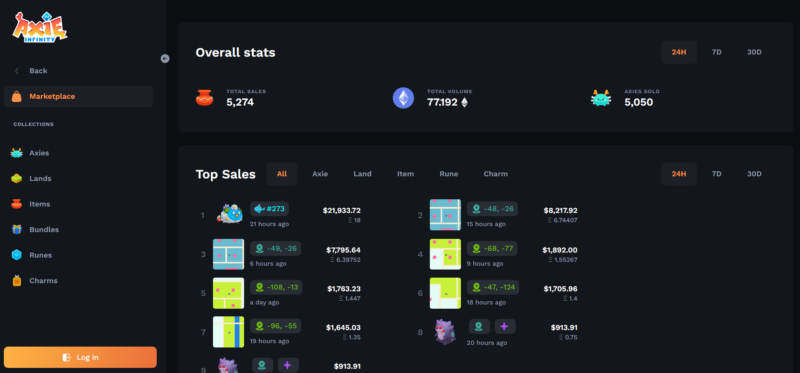Screen dimensions: 800x373
Task: Click the -49, -26 land coordinate badge
Action: click(276, 248)
